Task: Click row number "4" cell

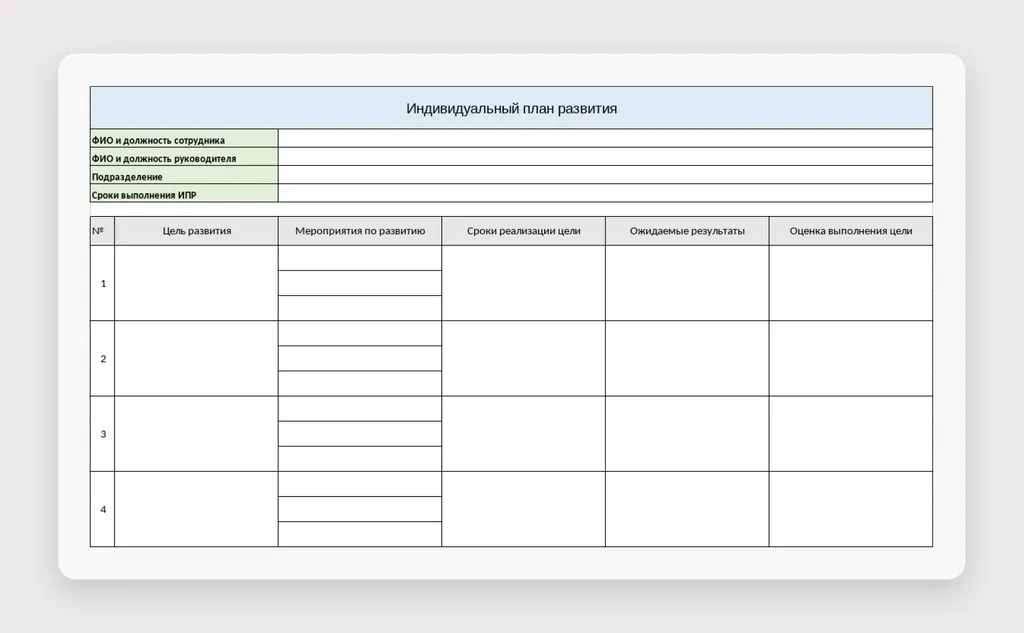Action: (x=103, y=509)
